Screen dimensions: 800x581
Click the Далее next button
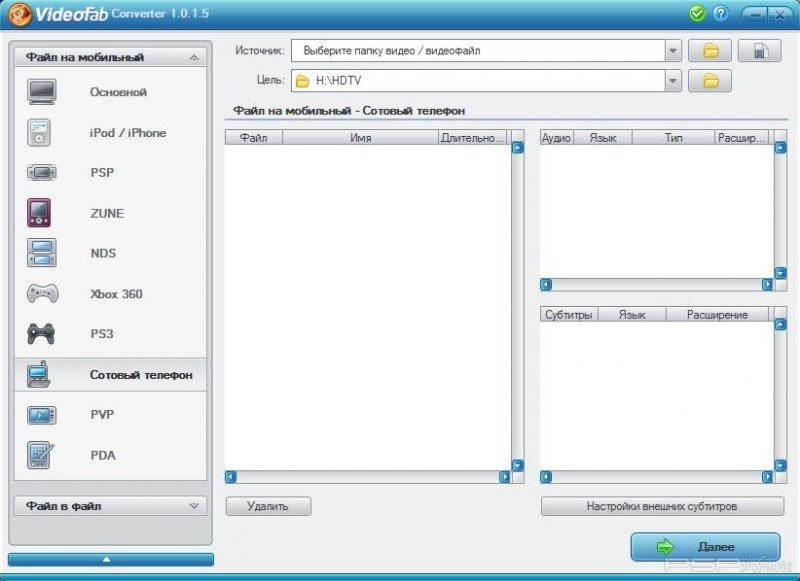coord(706,547)
